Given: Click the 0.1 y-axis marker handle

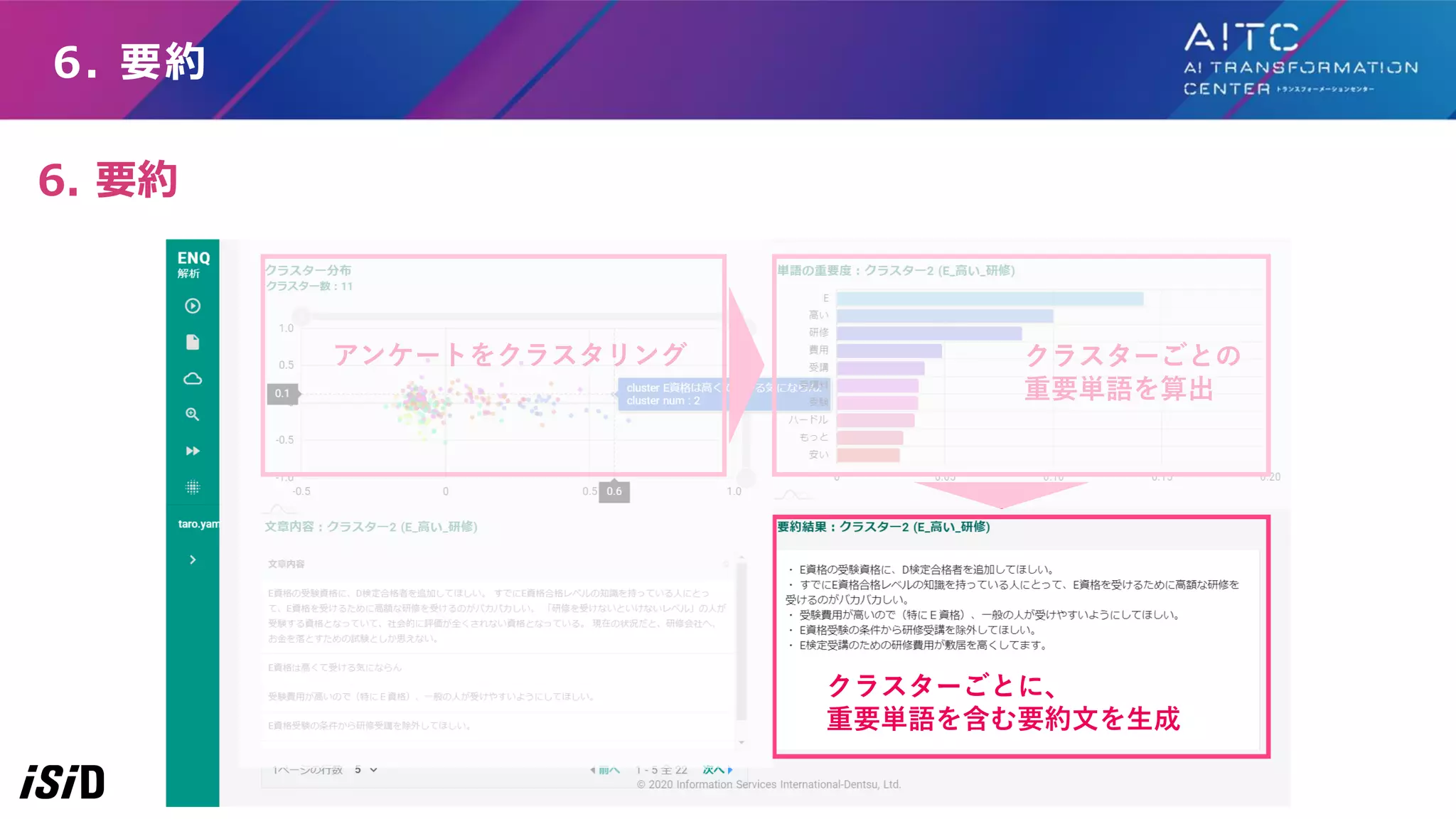Looking at the screenshot, I should point(282,393).
